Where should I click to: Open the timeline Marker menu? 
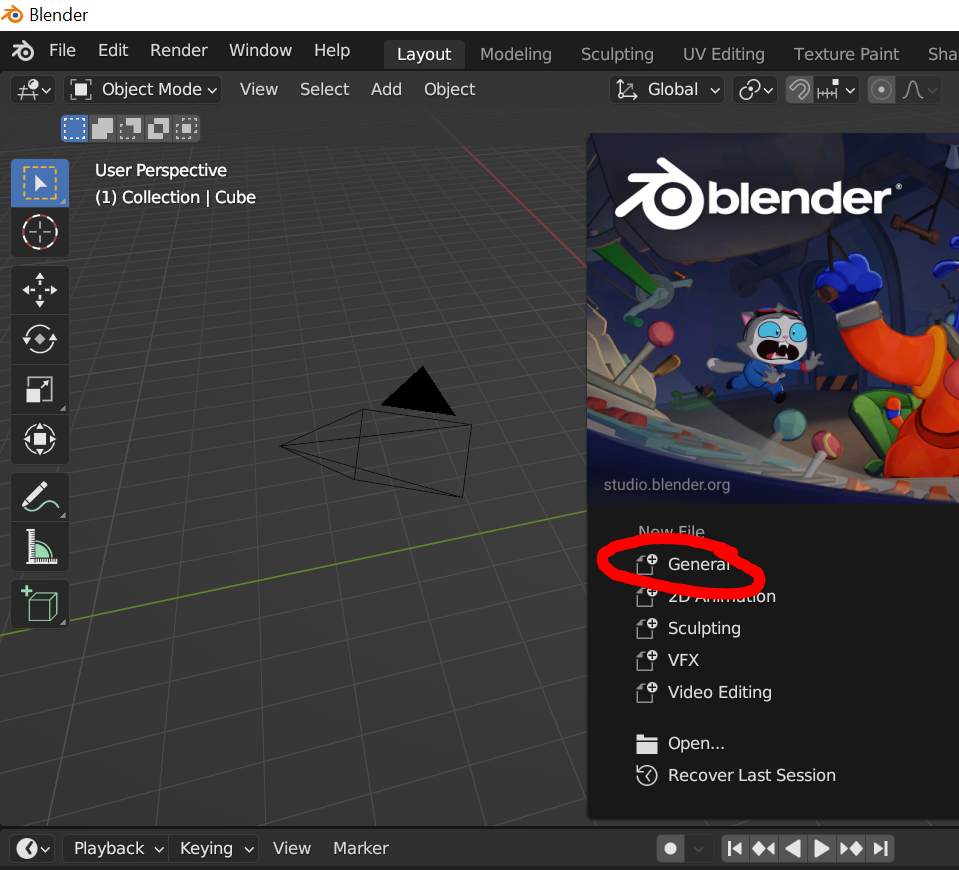click(x=361, y=849)
